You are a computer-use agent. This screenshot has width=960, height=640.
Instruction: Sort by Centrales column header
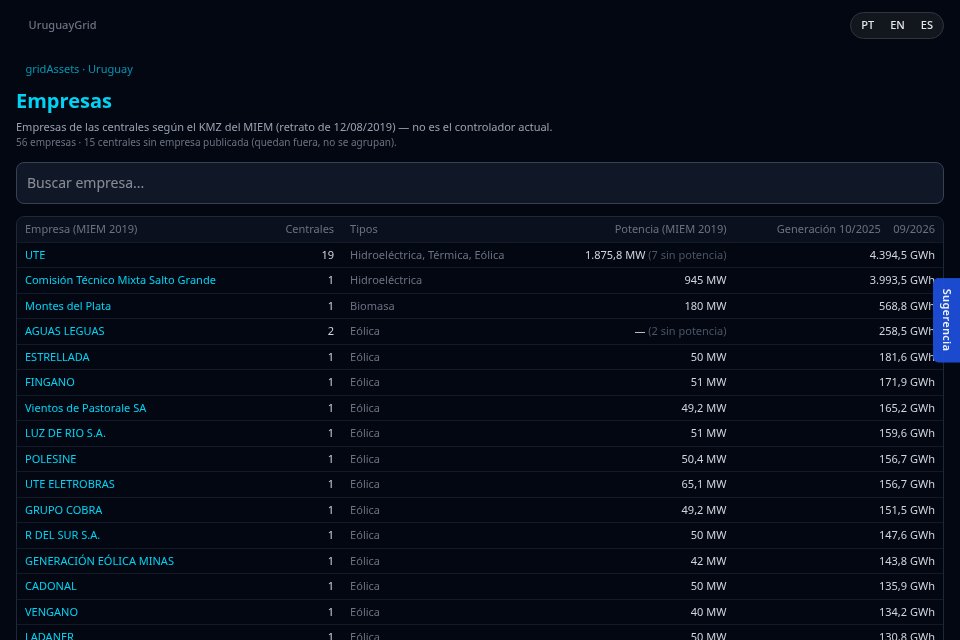click(x=309, y=229)
